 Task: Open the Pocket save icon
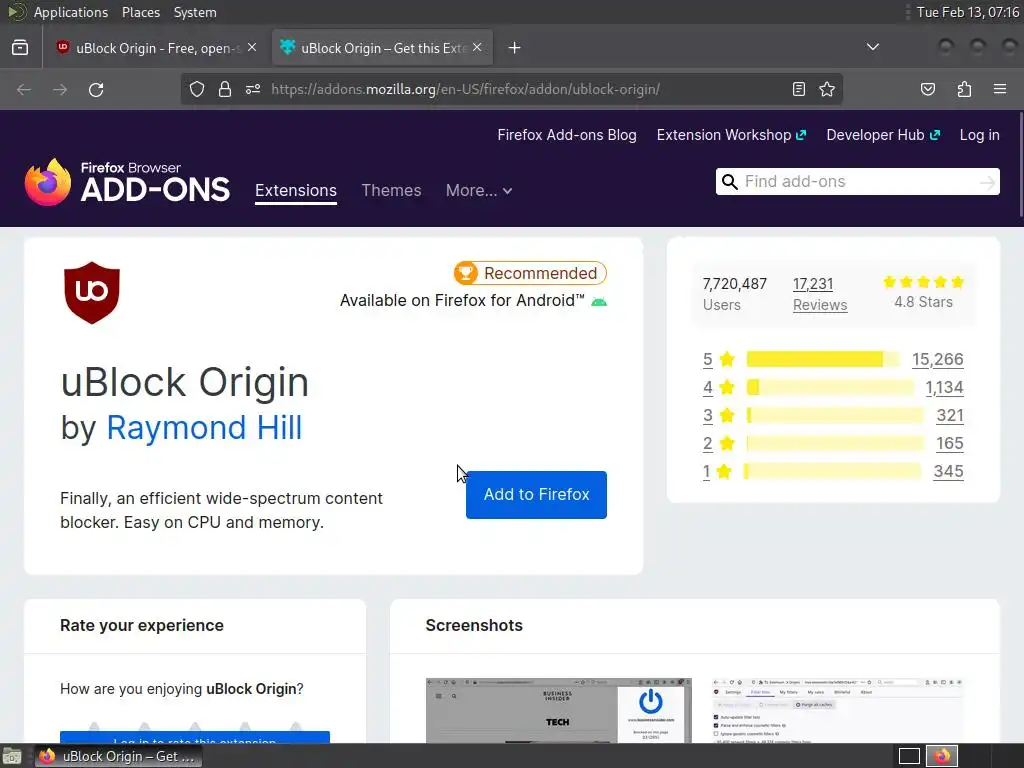point(928,89)
